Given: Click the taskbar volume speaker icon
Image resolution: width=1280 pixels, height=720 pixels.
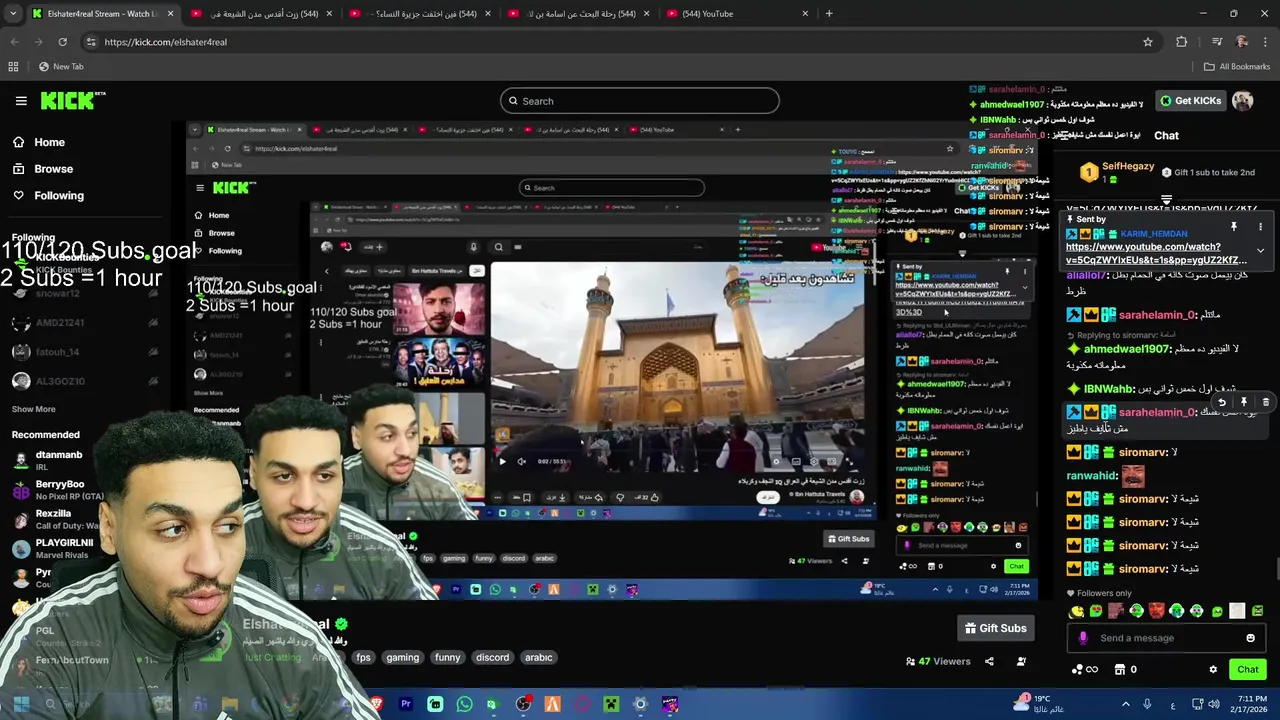Looking at the screenshot, I should coord(1214,704).
